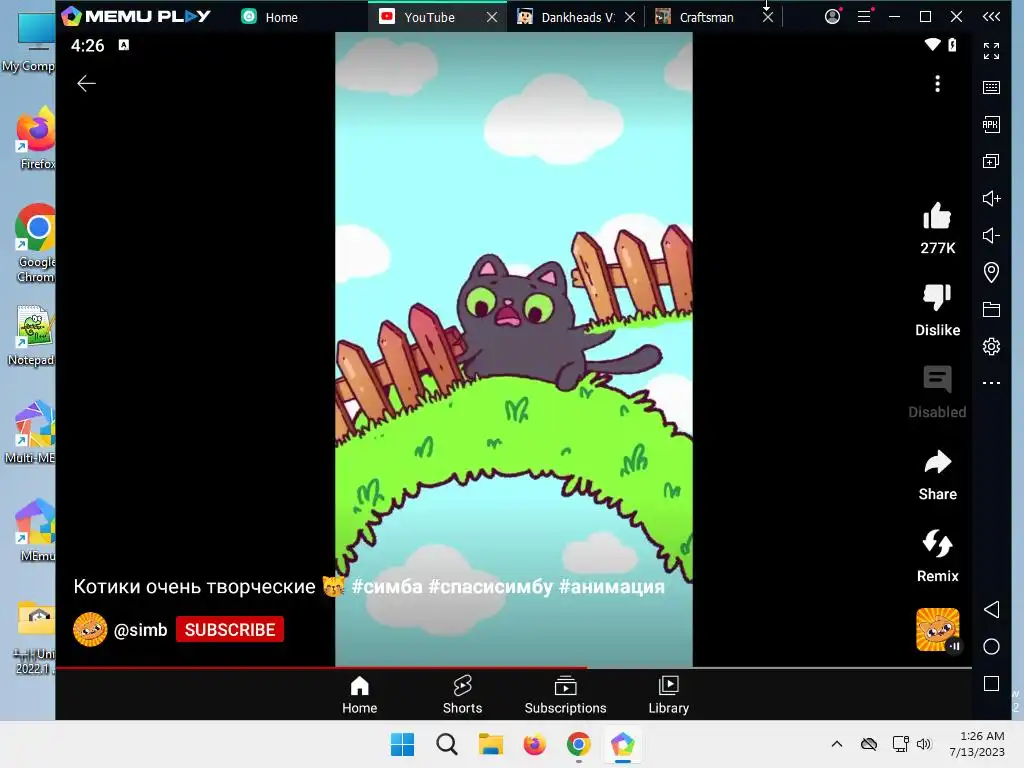Viewport: 1024px width, 768px height.
Task: Select the Google Chrome desktop shortcut
Action: click(35, 243)
